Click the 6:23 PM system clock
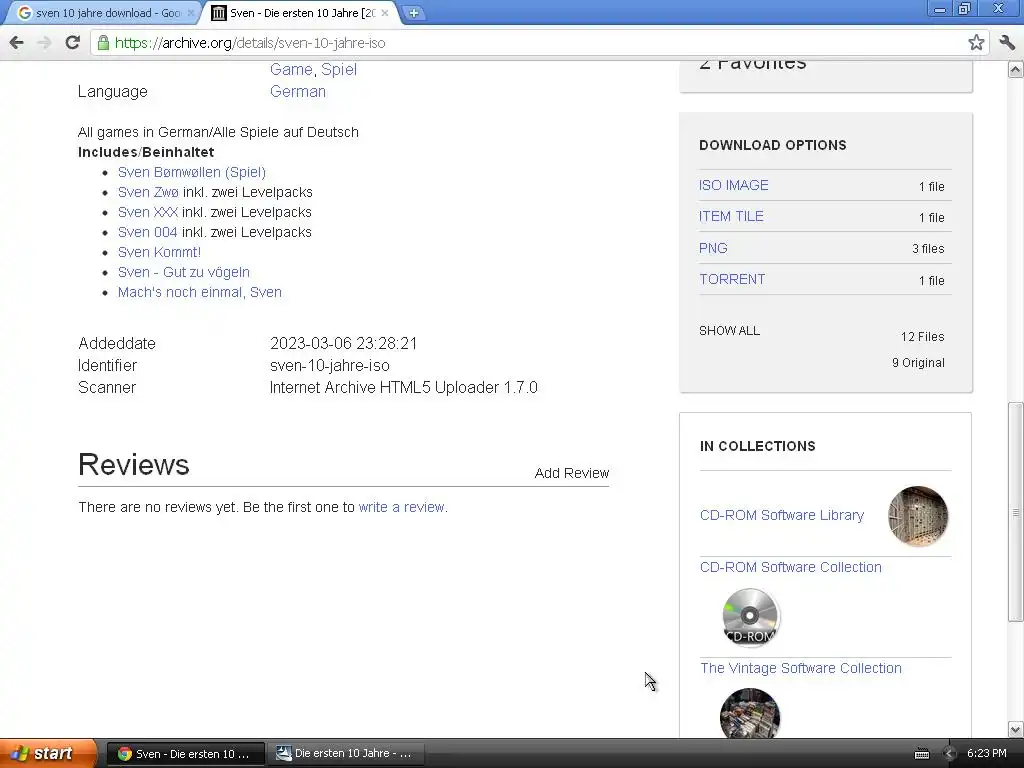Image resolution: width=1024 pixels, height=768 pixels. pos(986,753)
